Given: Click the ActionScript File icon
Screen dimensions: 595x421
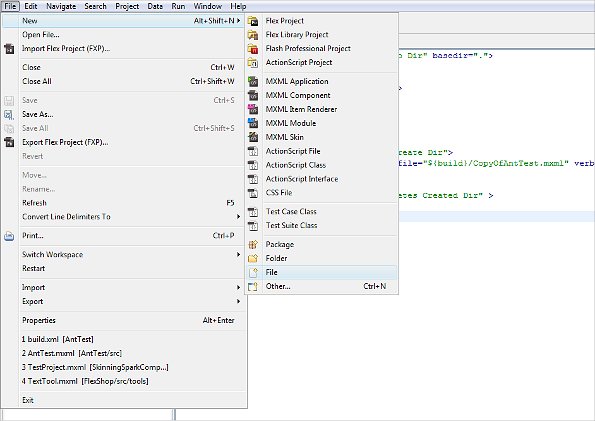Looking at the screenshot, I should coord(253,151).
